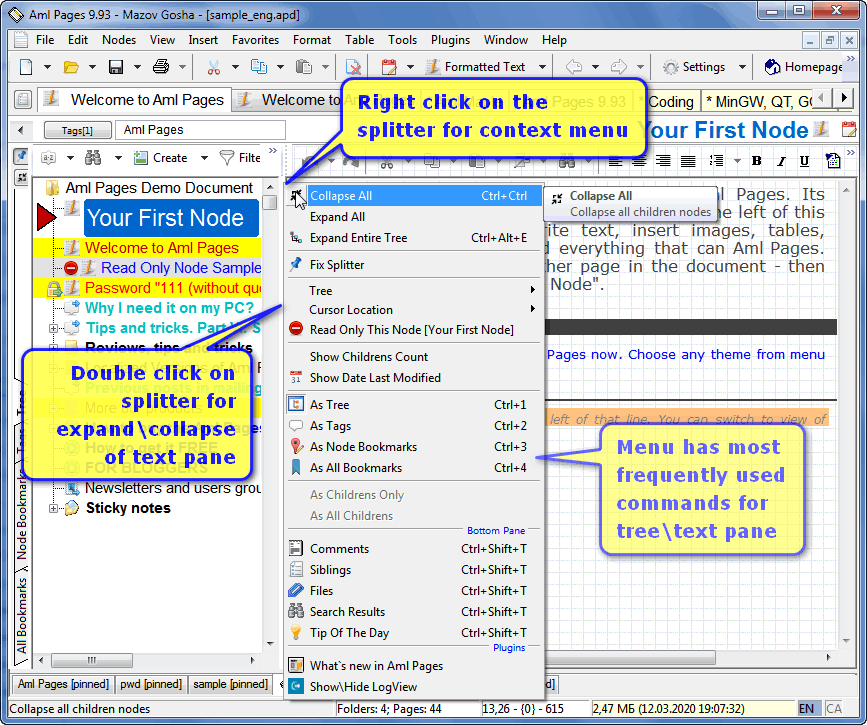Select the As Tags view option

(x=414, y=426)
